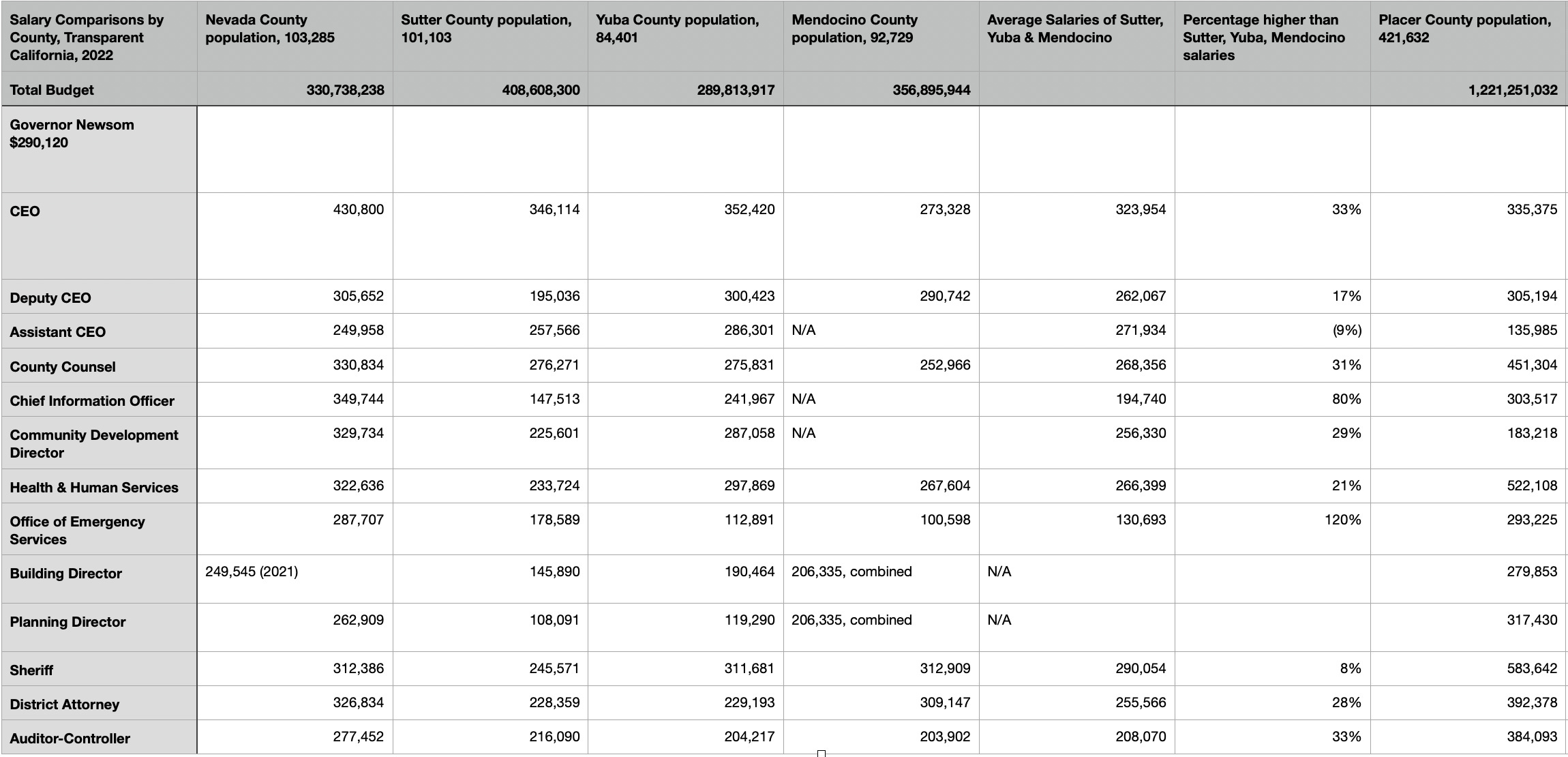Click Sutter County Counsel 276,271
1568x757 pixels.
point(554,365)
